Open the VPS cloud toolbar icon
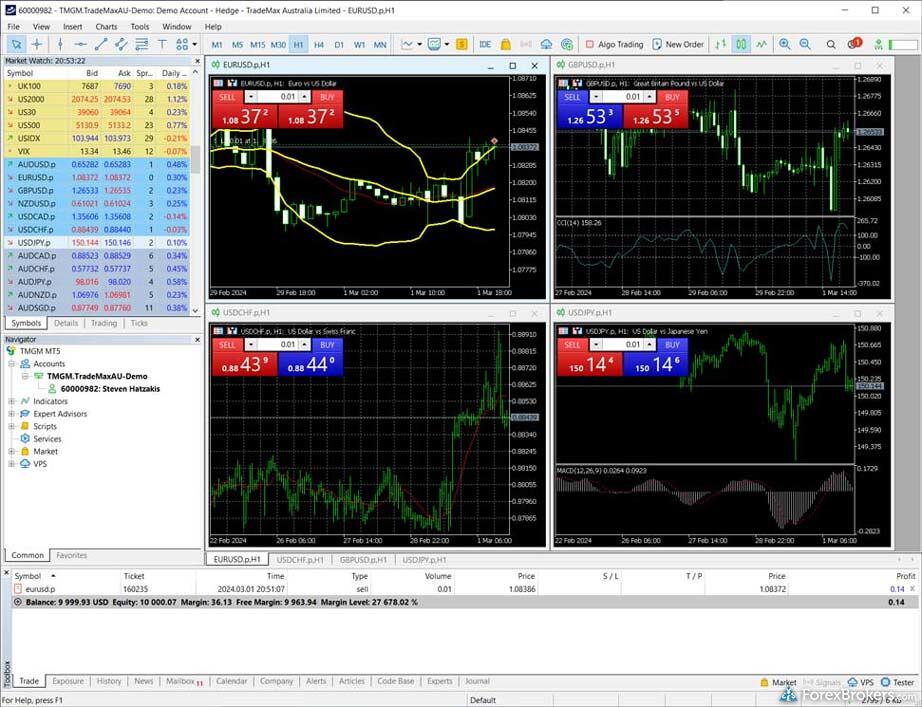Viewport: 922px width, 707px height. [546, 44]
